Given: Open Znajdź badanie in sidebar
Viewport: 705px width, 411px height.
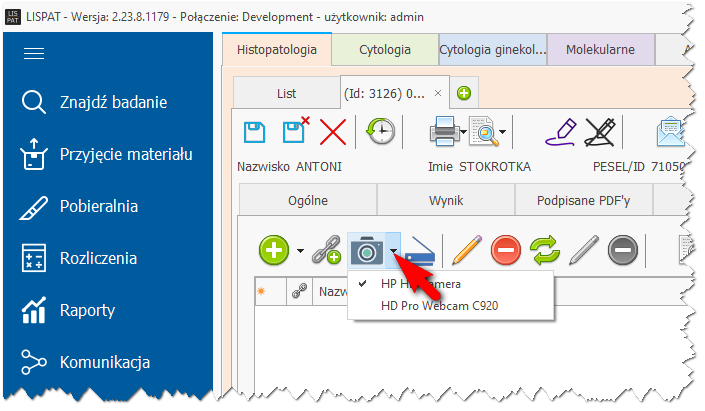Looking at the screenshot, I should (113, 102).
